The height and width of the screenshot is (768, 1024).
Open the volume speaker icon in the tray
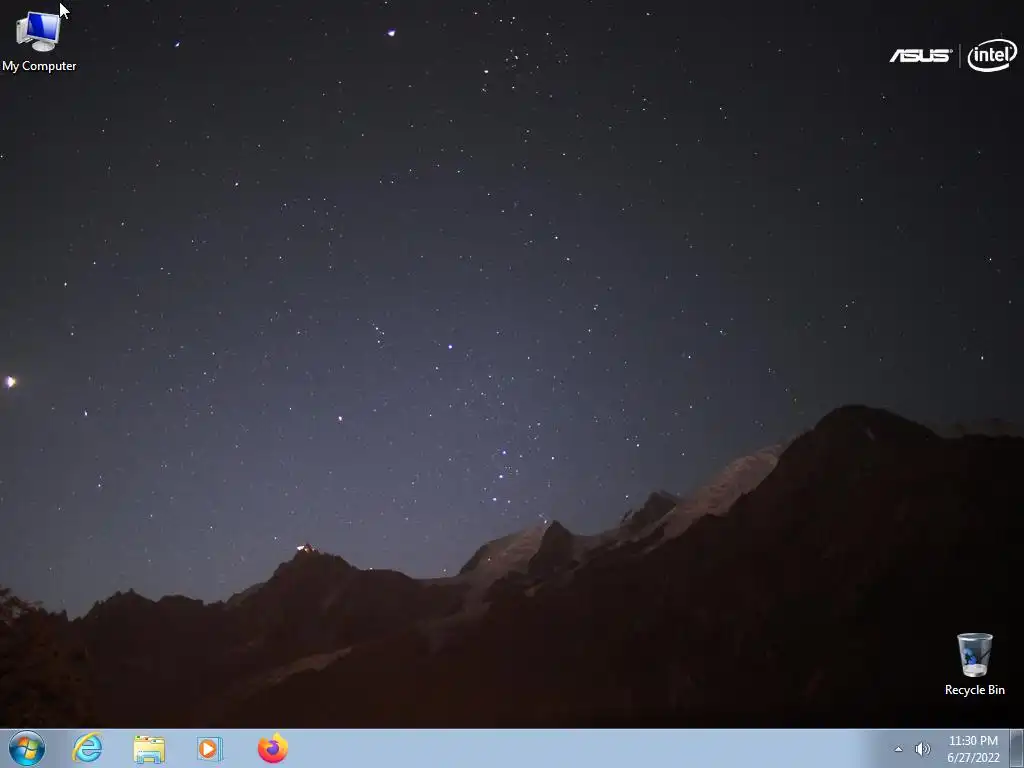pyautogui.click(x=922, y=749)
